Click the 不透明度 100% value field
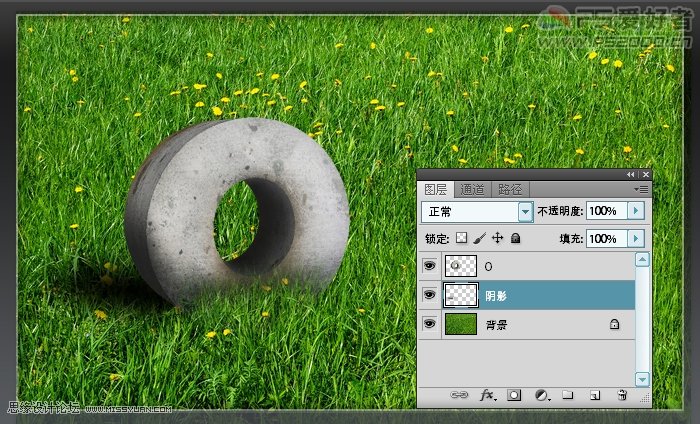This screenshot has height=424, width=700. [607, 211]
